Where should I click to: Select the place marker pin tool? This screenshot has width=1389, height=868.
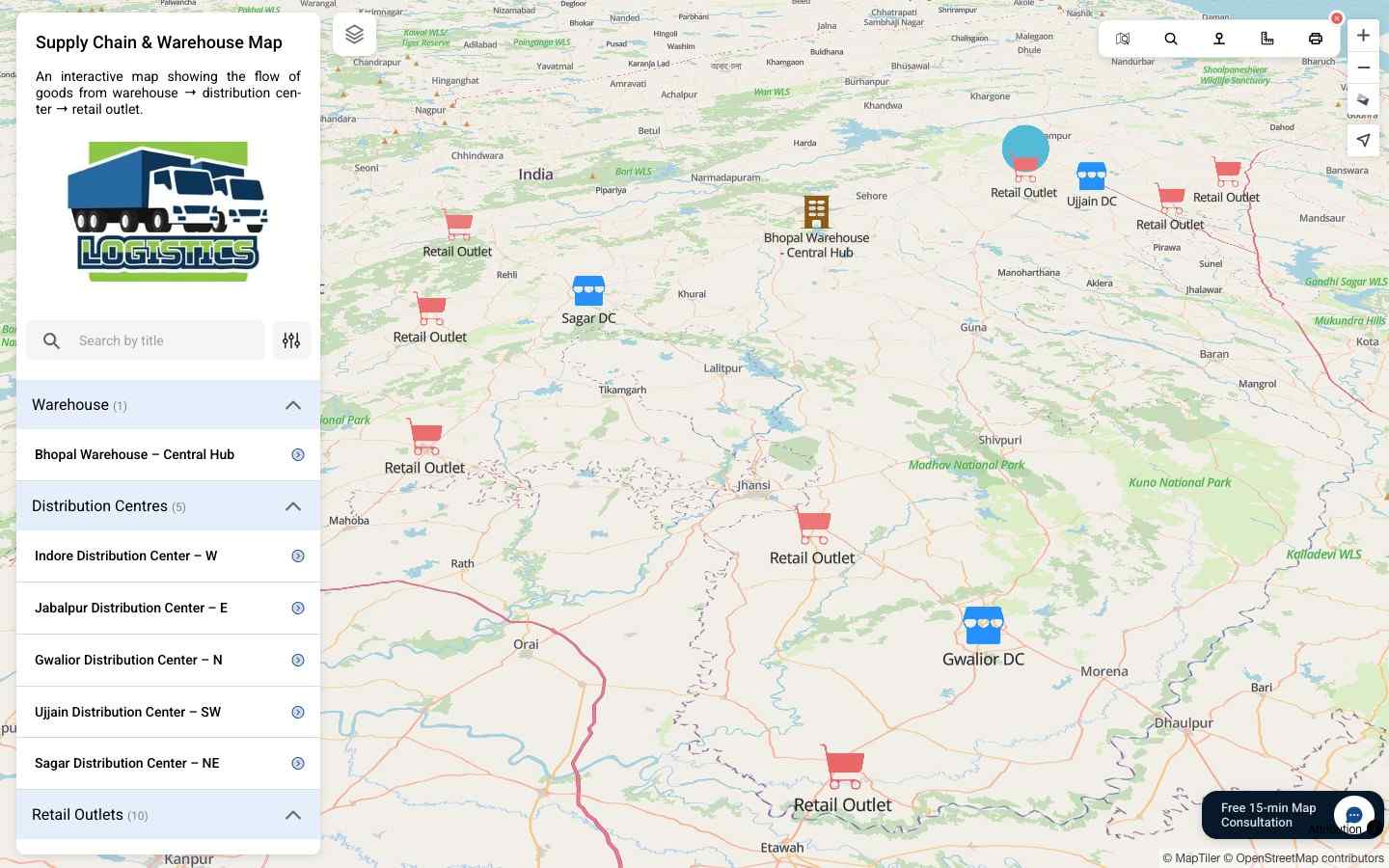click(1219, 39)
